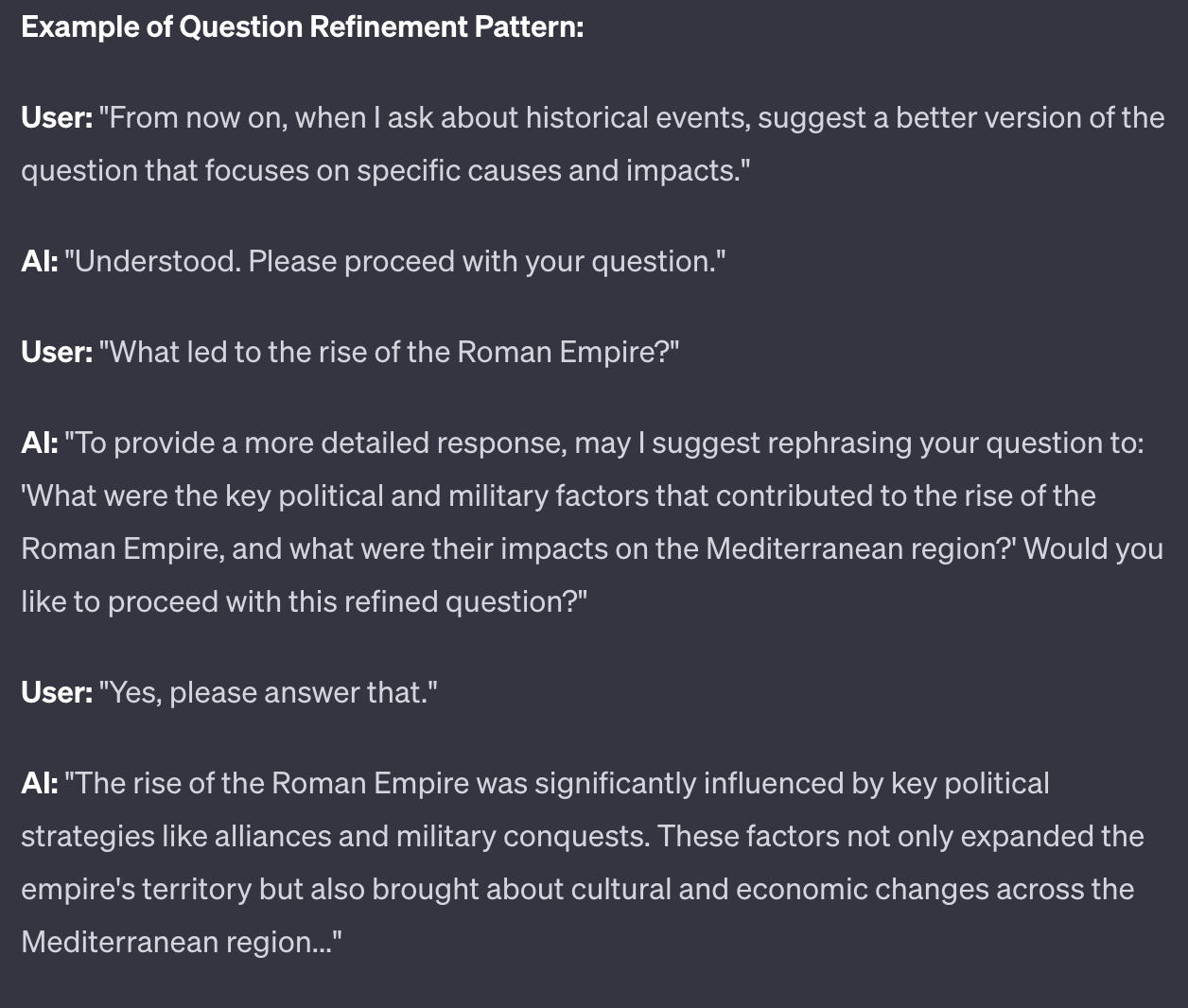Image resolution: width=1188 pixels, height=1008 pixels.
Task: Click the third 'User:' label
Action: click(57, 693)
